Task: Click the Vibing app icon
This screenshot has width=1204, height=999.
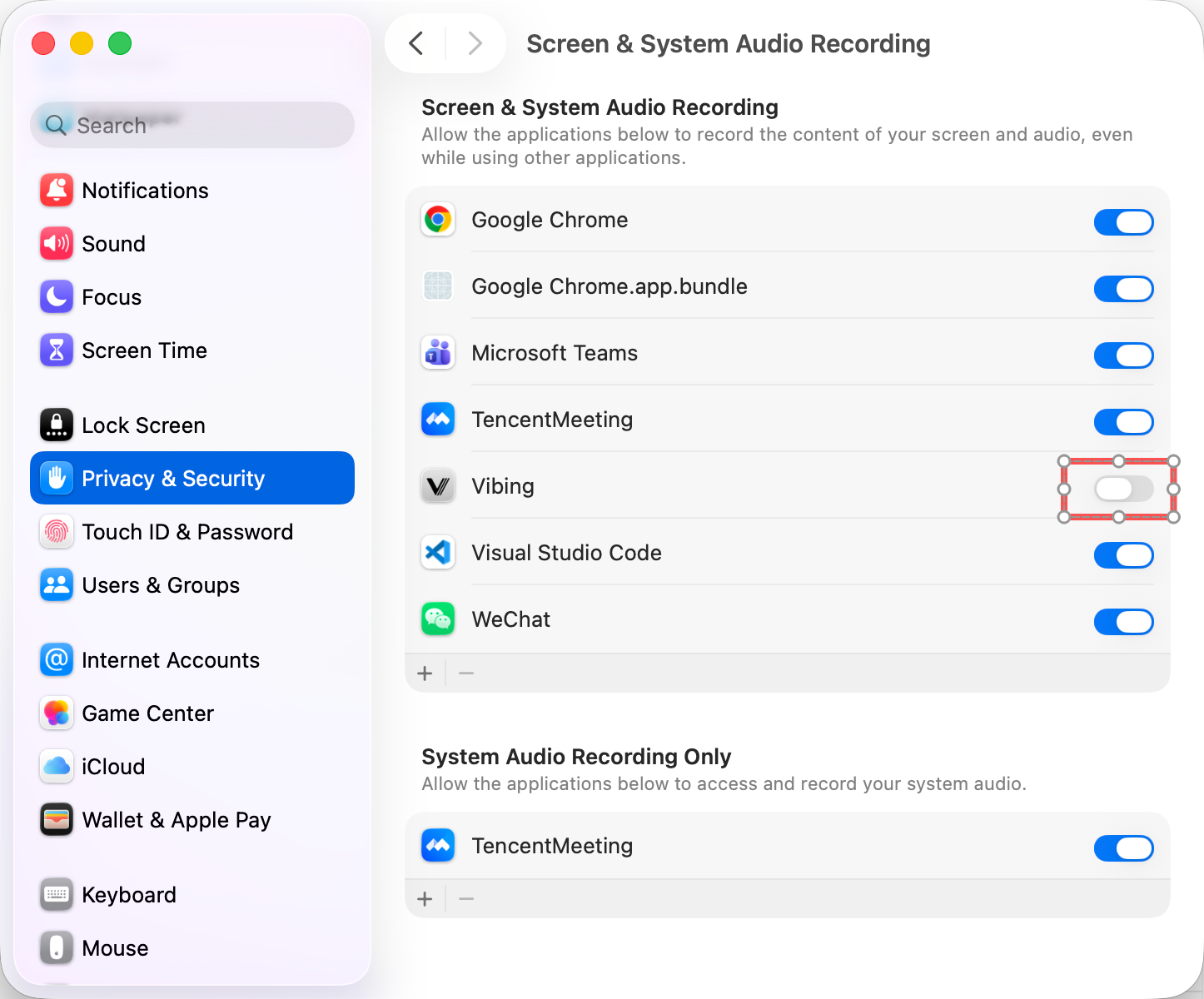Action: pyautogui.click(x=437, y=486)
